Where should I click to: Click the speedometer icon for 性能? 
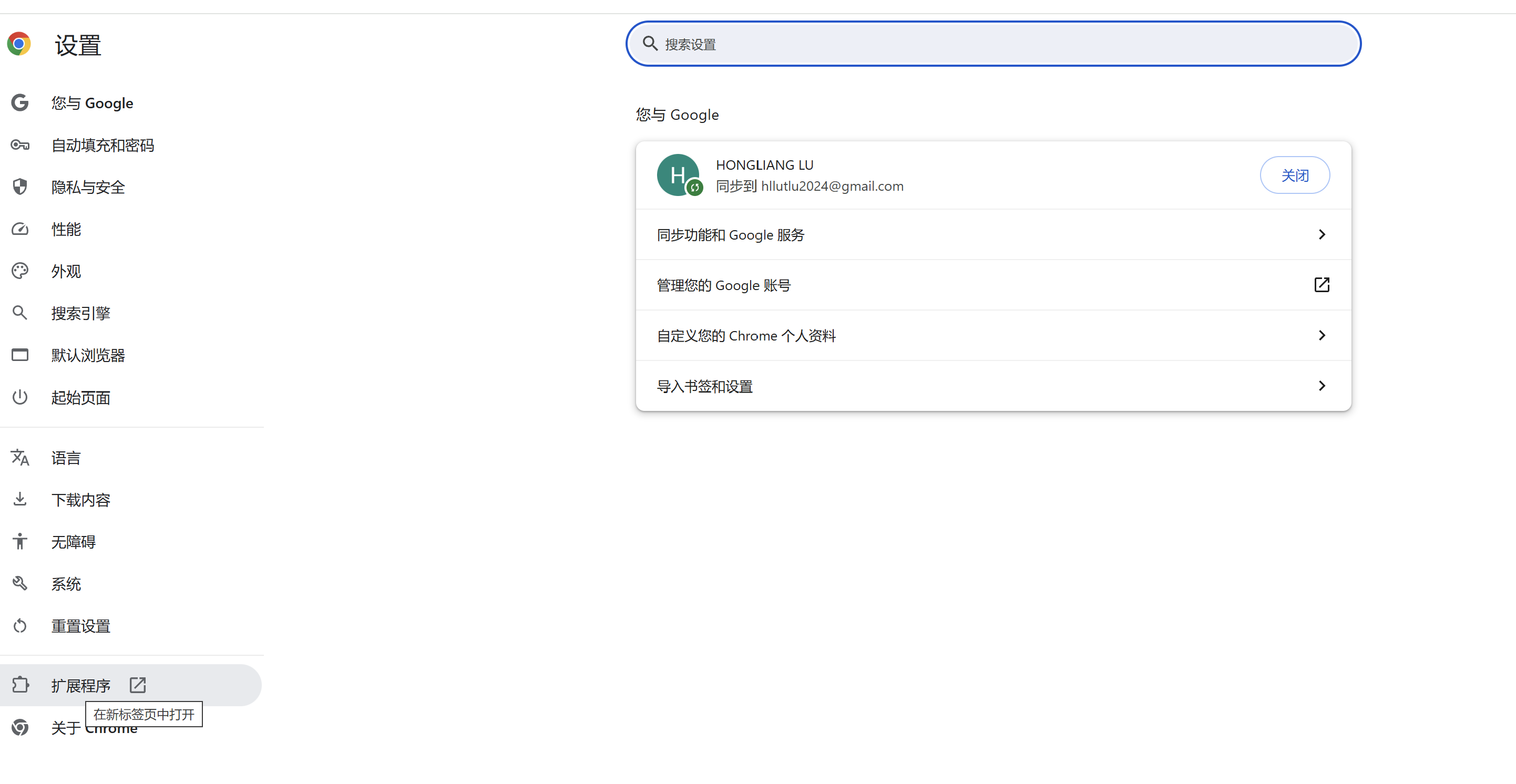[x=20, y=230]
